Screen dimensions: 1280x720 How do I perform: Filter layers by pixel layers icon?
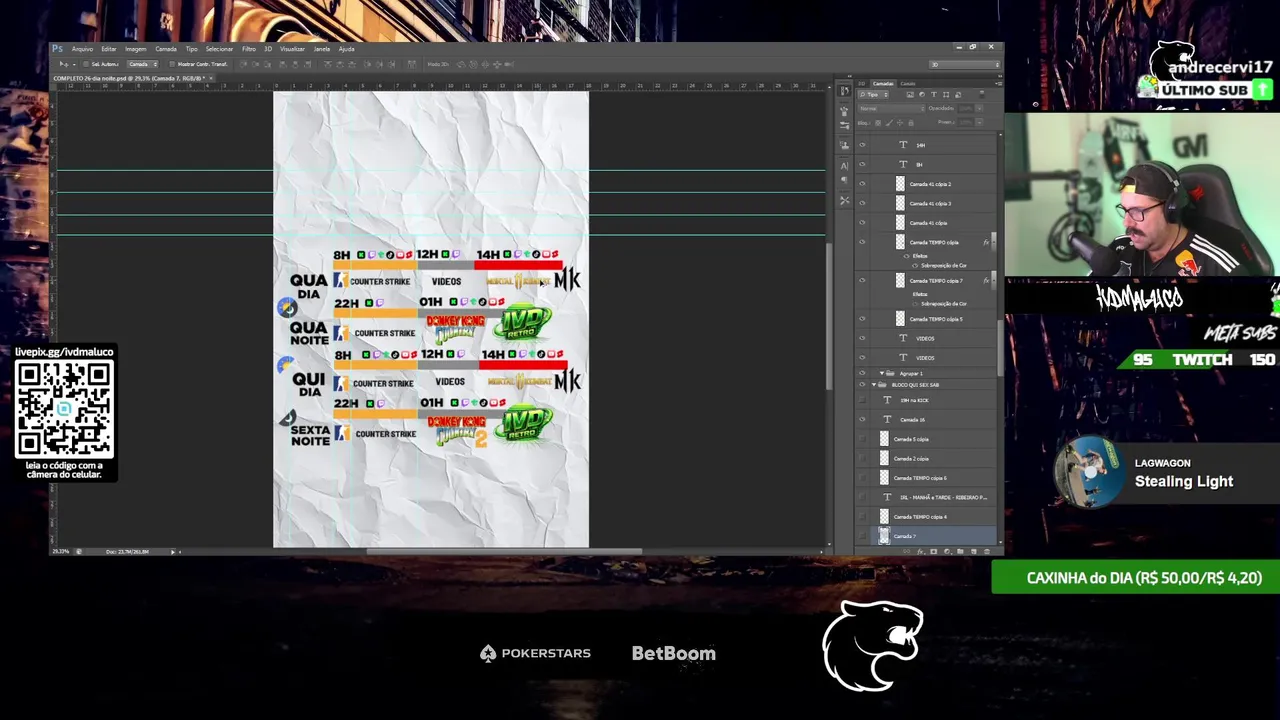pyautogui.click(x=910, y=95)
